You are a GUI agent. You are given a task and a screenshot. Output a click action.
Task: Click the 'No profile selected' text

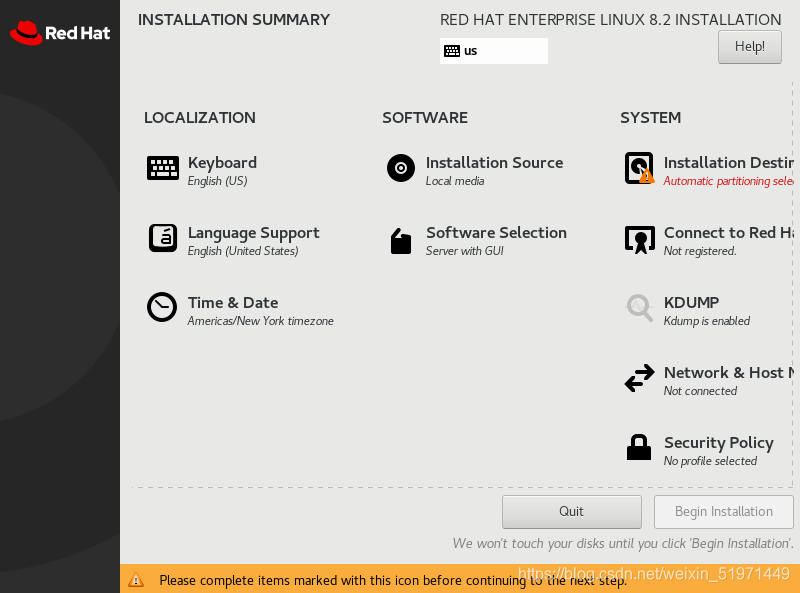pyautogui.click(x=710, y=461)
